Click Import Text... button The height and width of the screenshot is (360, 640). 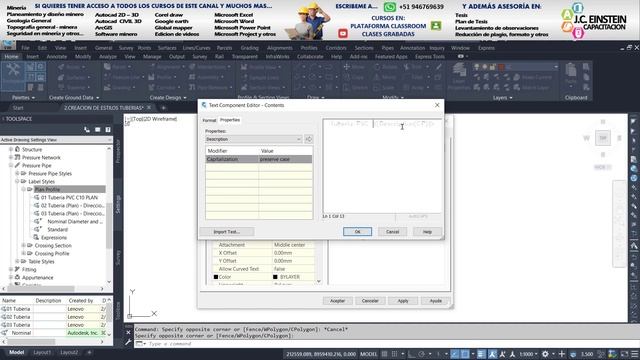[x=227, y=232]
